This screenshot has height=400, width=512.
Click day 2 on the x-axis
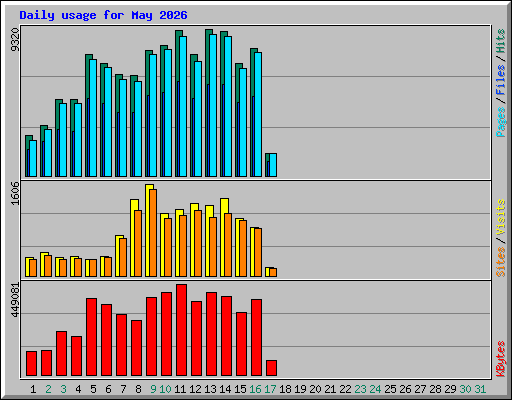48,389
